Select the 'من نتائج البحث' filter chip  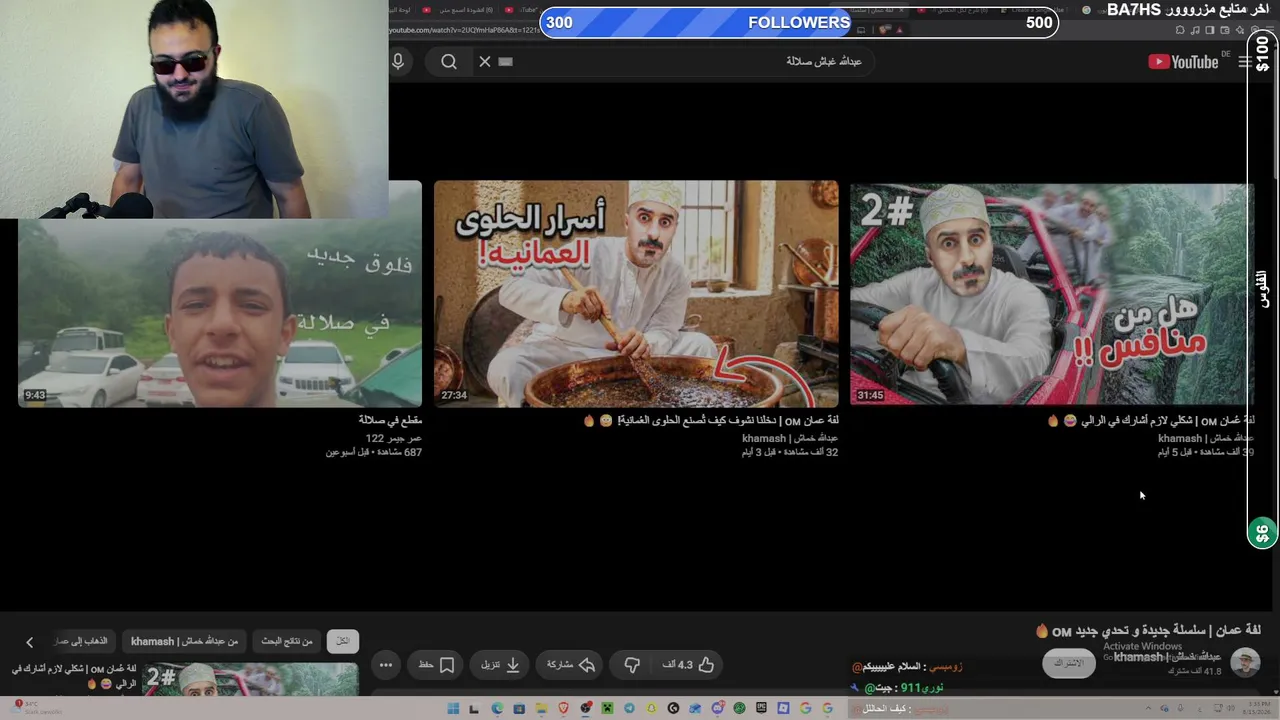point(287,641)
